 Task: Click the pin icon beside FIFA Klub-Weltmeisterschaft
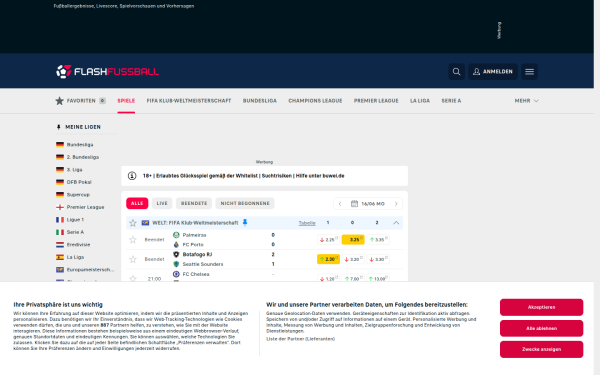tap(245, 222)
